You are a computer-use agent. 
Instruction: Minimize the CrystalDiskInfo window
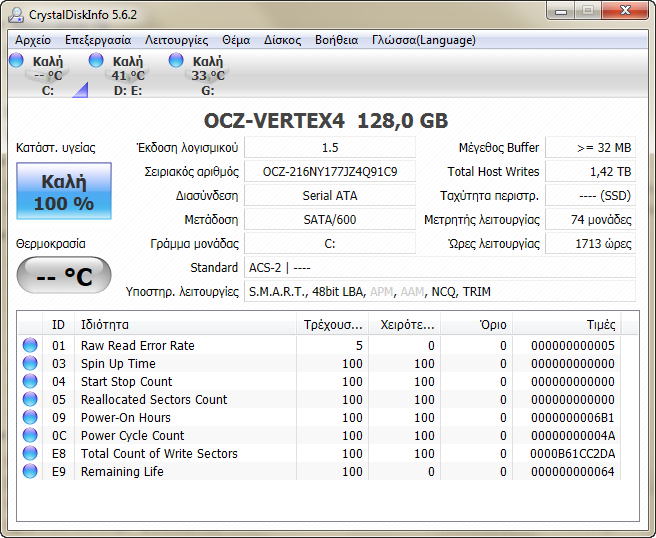click(x=561, y=10)
